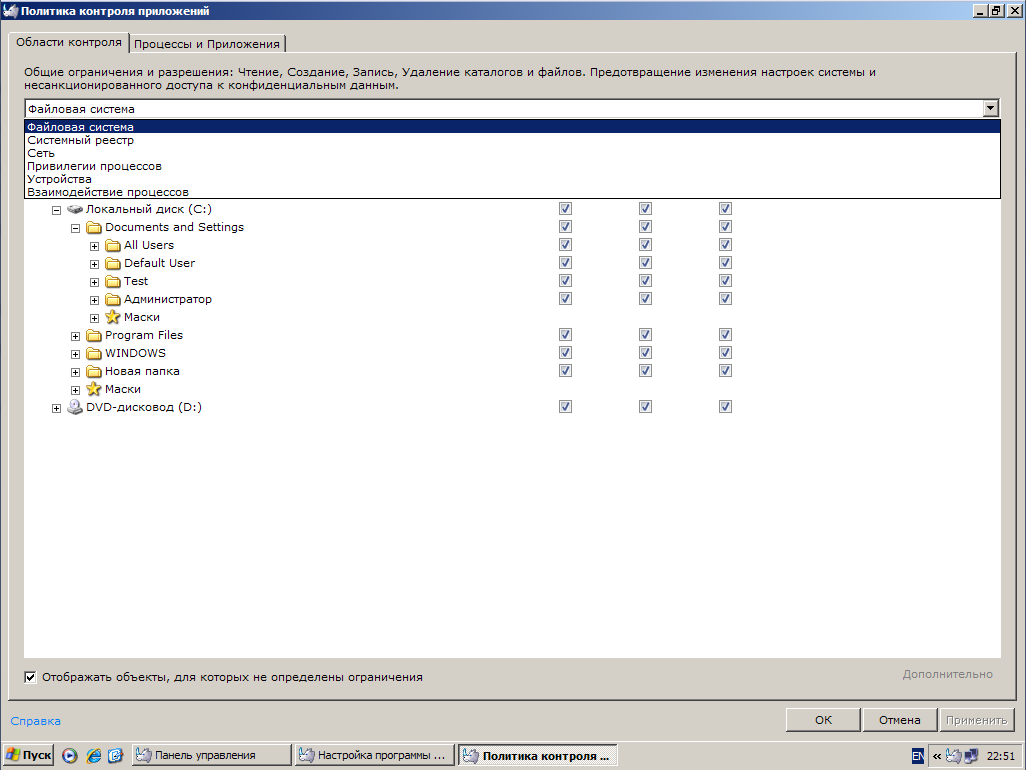Expand the WINDOWS folder node
The image size is (1026, 770).
click(75, 355)
